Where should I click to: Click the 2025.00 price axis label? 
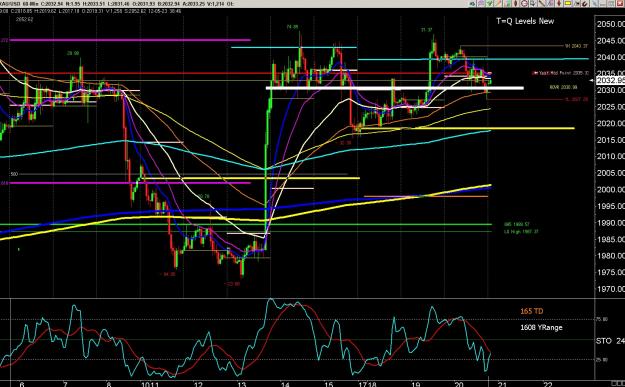(610, 107)
